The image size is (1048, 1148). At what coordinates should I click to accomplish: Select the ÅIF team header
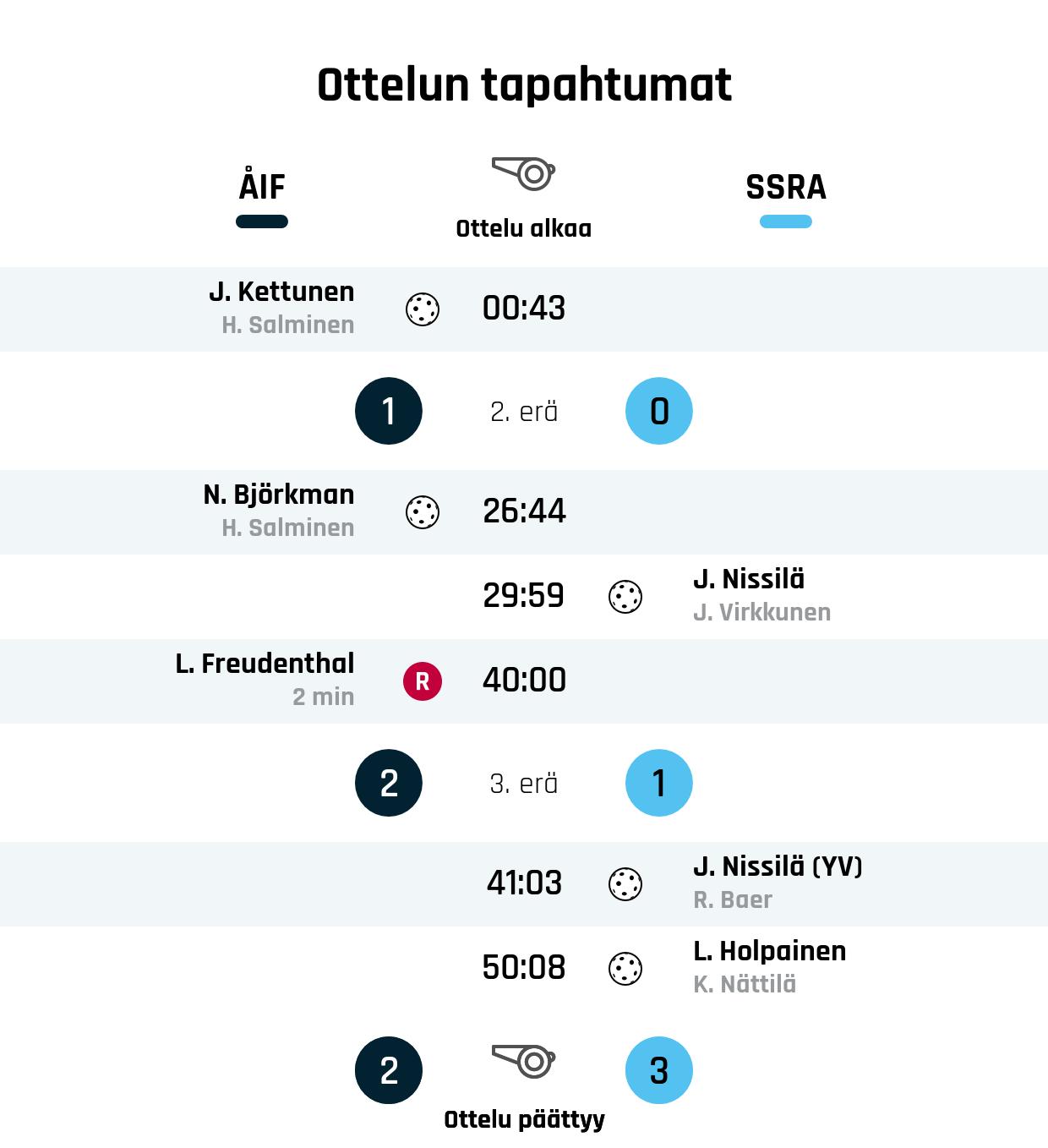pyautogui.click(x=262, y=187)
